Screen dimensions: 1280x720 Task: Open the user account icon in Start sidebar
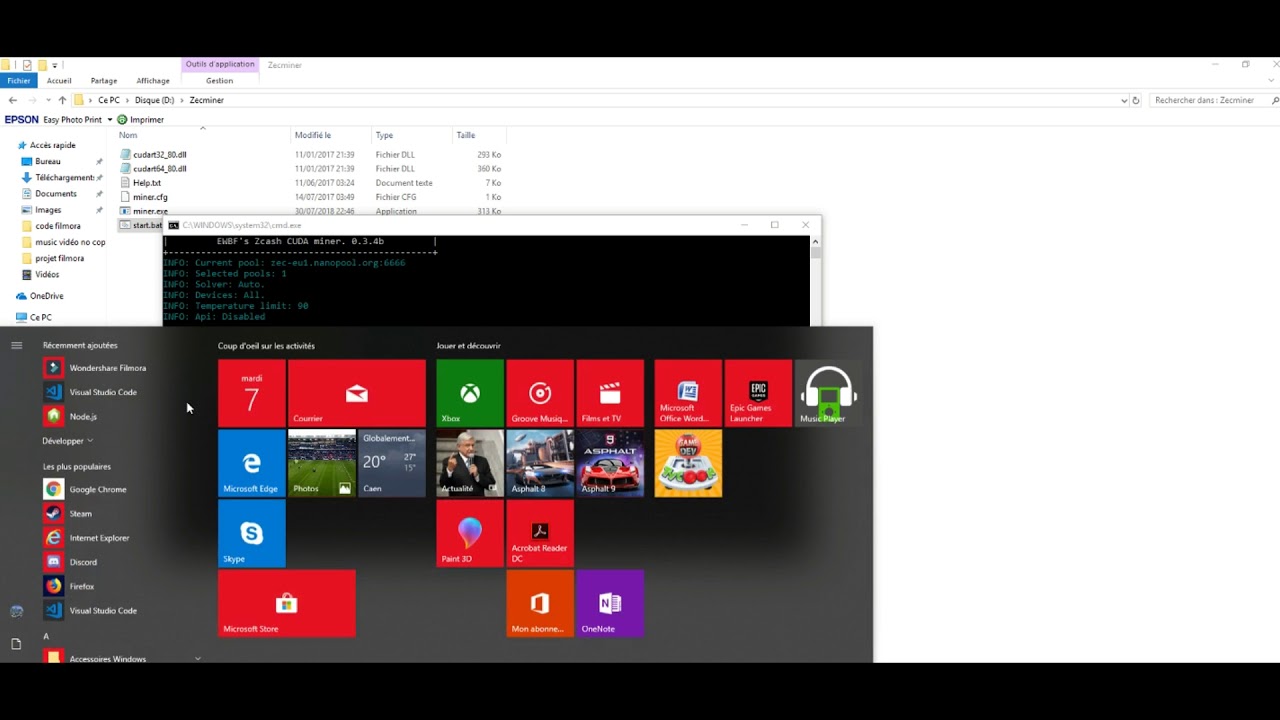pyautogui.click(x=16, y=611)
